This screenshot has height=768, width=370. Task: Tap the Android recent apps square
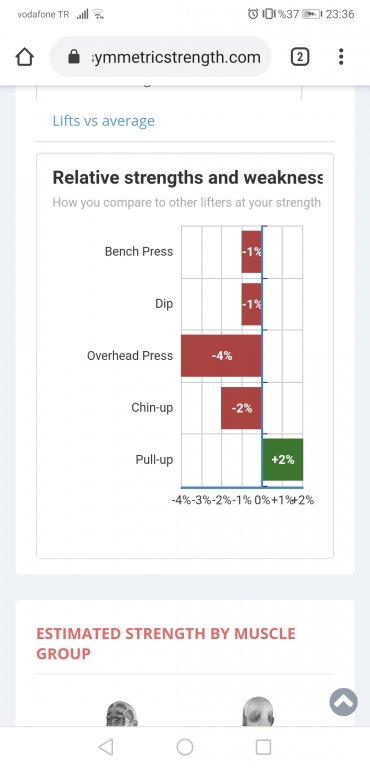tap(264, 747)
